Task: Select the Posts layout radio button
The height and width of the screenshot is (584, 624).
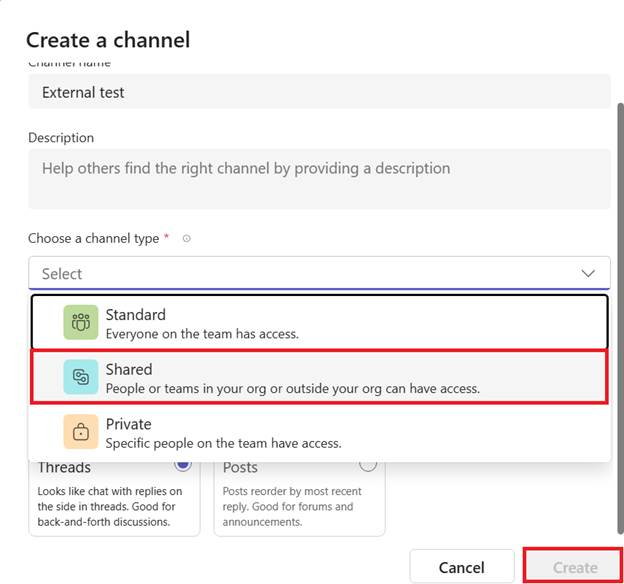Action: (367, 464)
